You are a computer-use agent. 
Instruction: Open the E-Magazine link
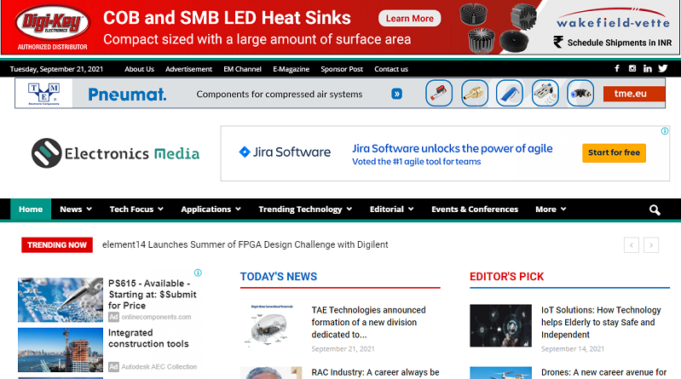(x=291, y=69)
